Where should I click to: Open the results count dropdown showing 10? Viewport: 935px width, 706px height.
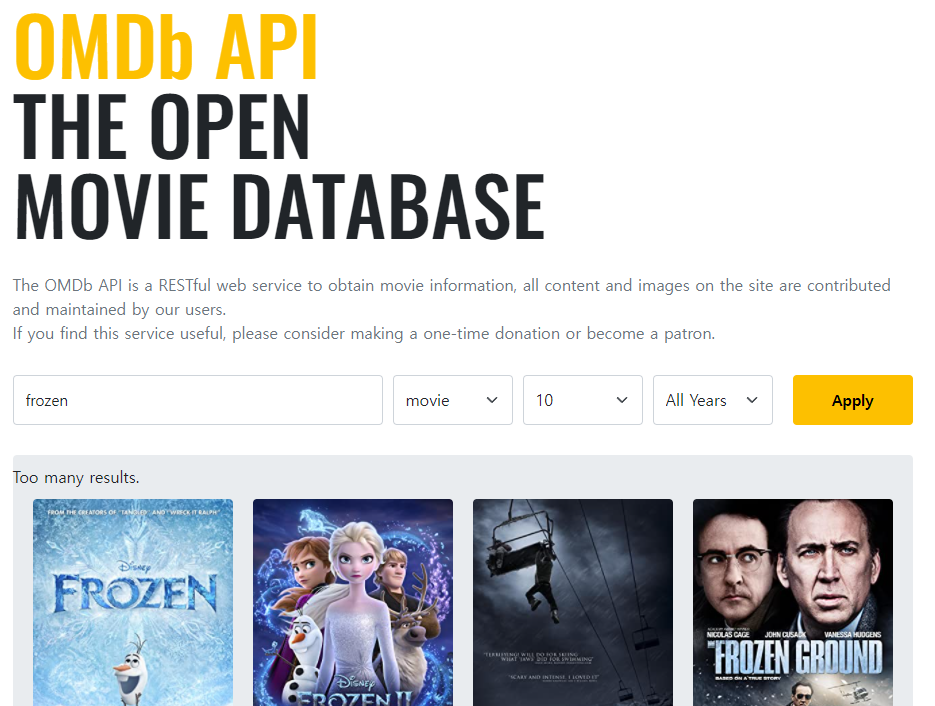coord(583,400)
